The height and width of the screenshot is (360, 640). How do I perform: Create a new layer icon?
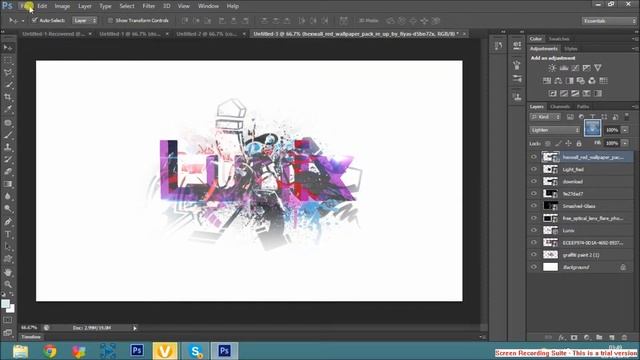611,338
